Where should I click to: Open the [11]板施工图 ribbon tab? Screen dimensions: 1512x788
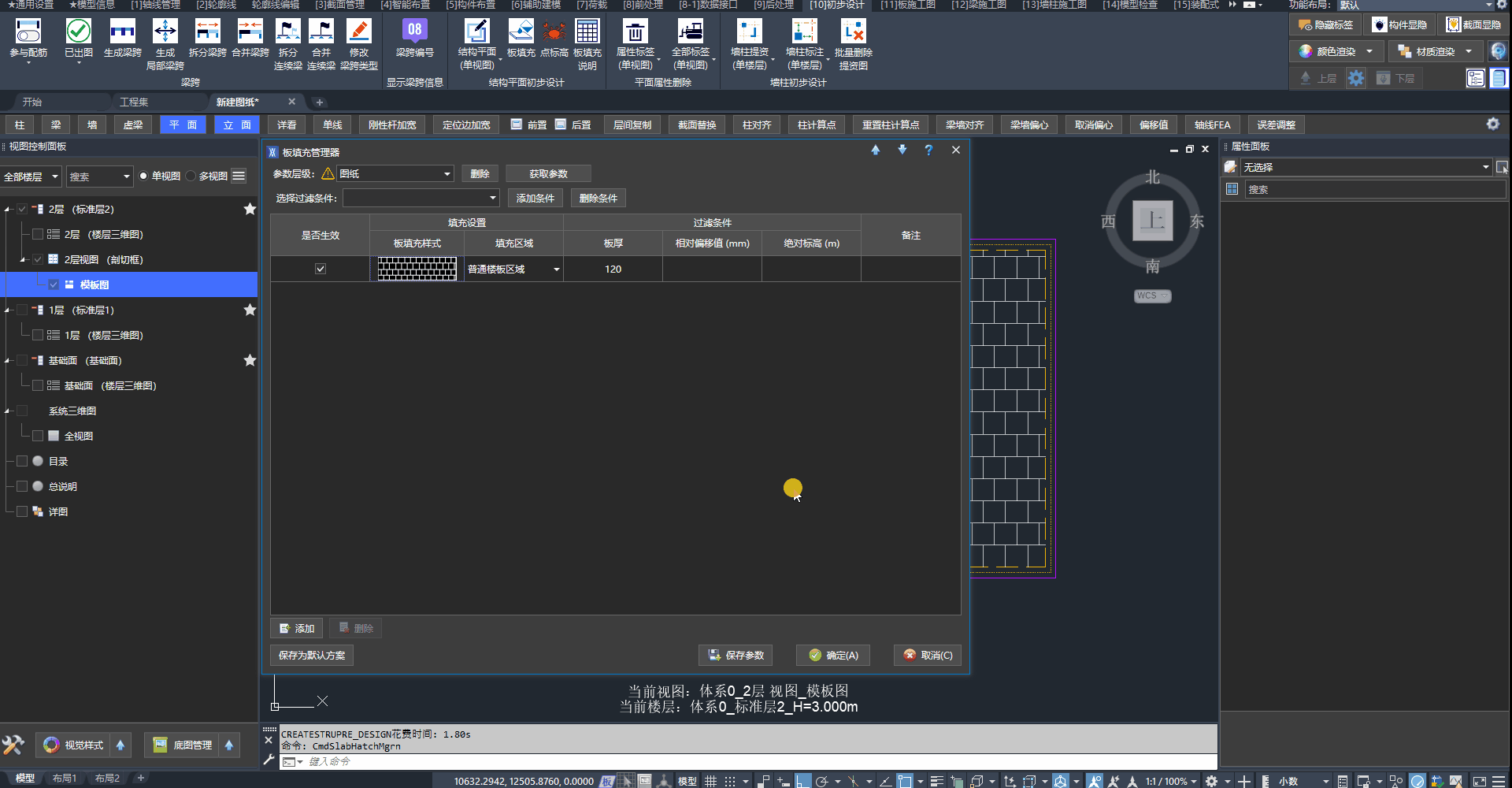point(907,5)
